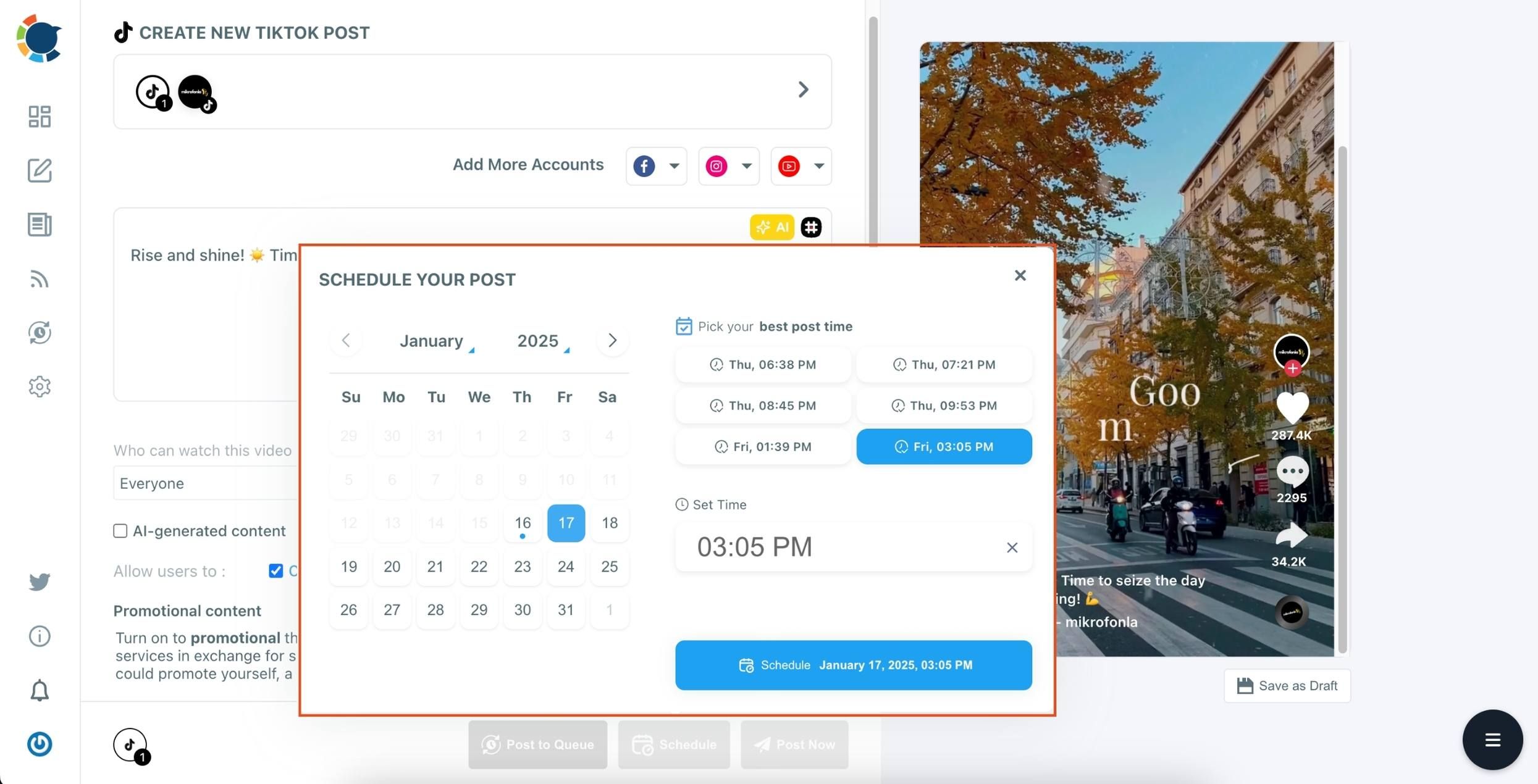
Task: Click the targeting/radar icon in sidebar
Action: coord(39,333)
